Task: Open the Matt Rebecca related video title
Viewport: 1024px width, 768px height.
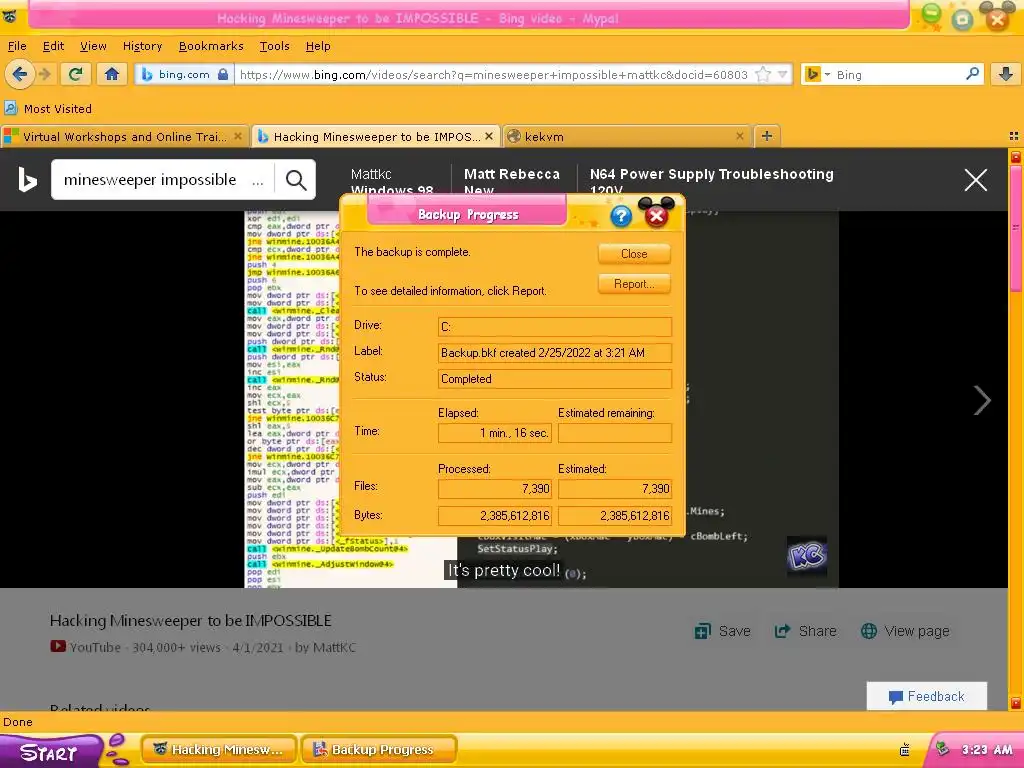Action: click(512, 182)
